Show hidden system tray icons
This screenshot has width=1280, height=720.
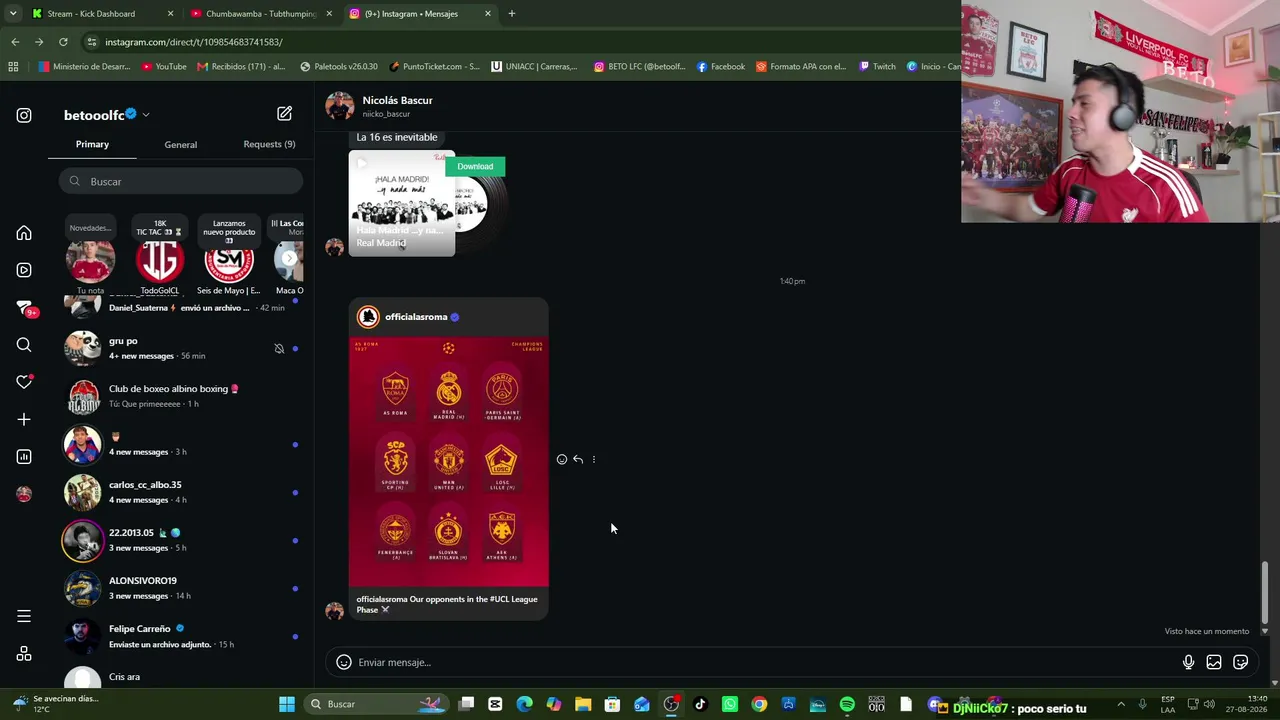(x=1121, y=704)
